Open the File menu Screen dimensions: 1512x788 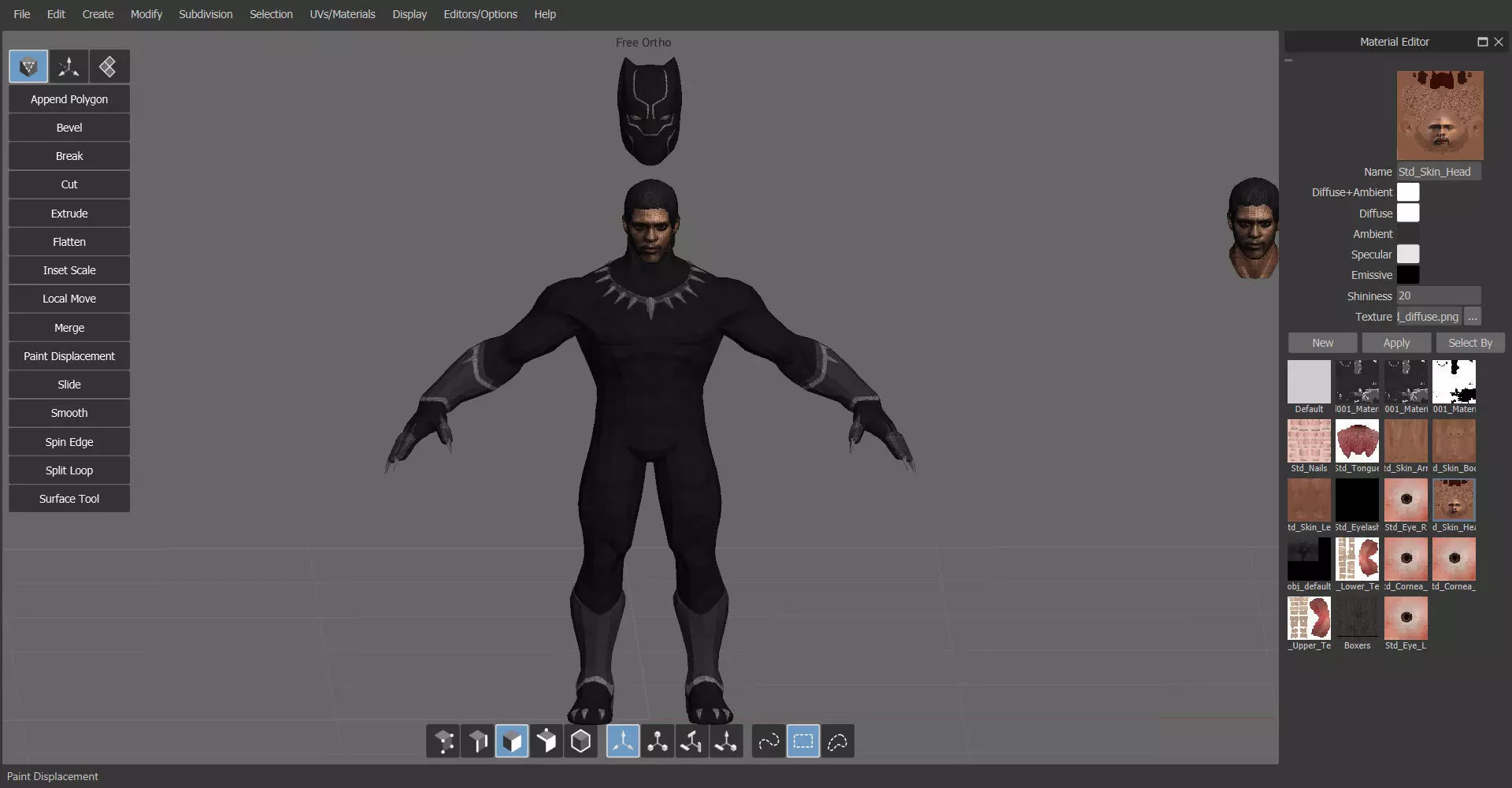coord(22,14)
